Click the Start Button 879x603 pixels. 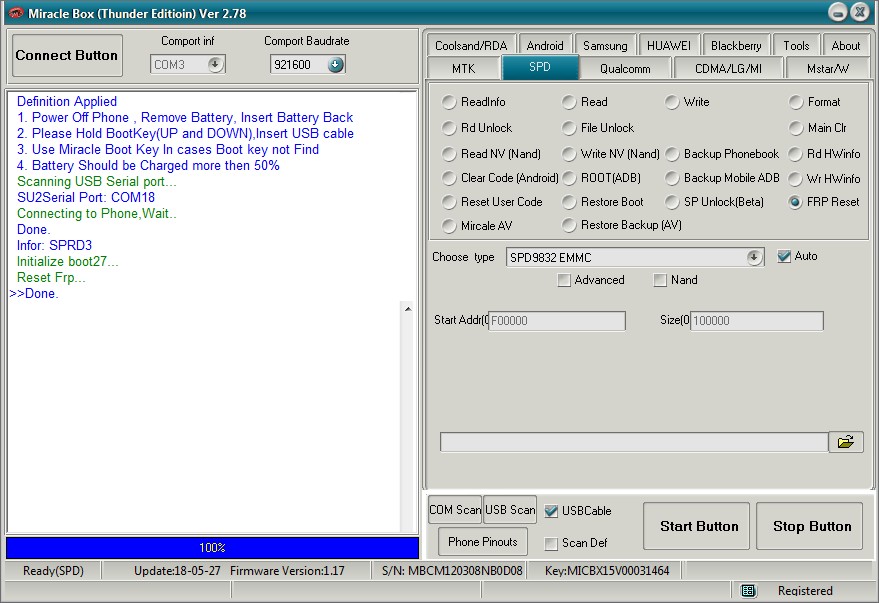[x=696, y=526]
